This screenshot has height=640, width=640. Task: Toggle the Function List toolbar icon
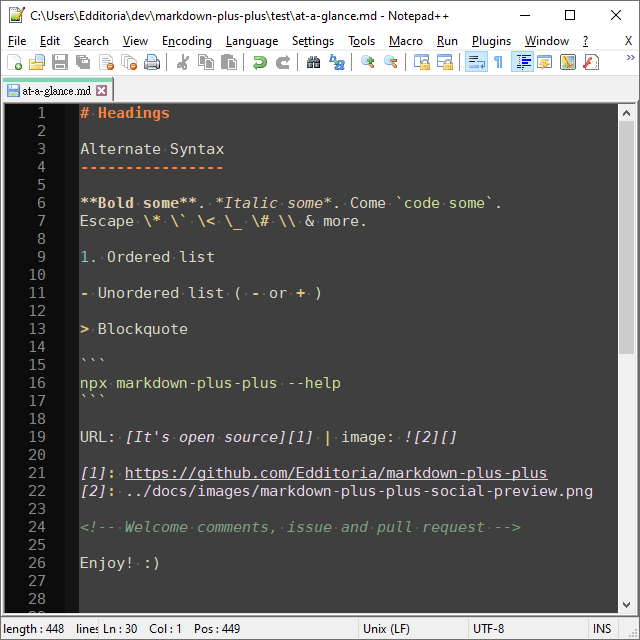tap(591, 62)
